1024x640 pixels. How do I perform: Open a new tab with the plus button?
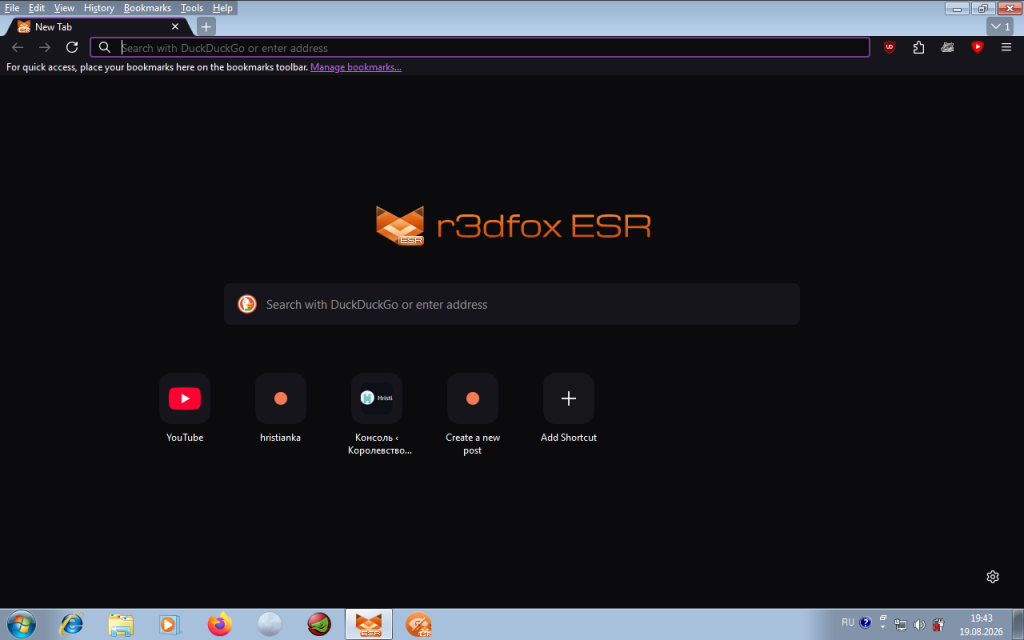pyautogui.click(x=206, y=27)
